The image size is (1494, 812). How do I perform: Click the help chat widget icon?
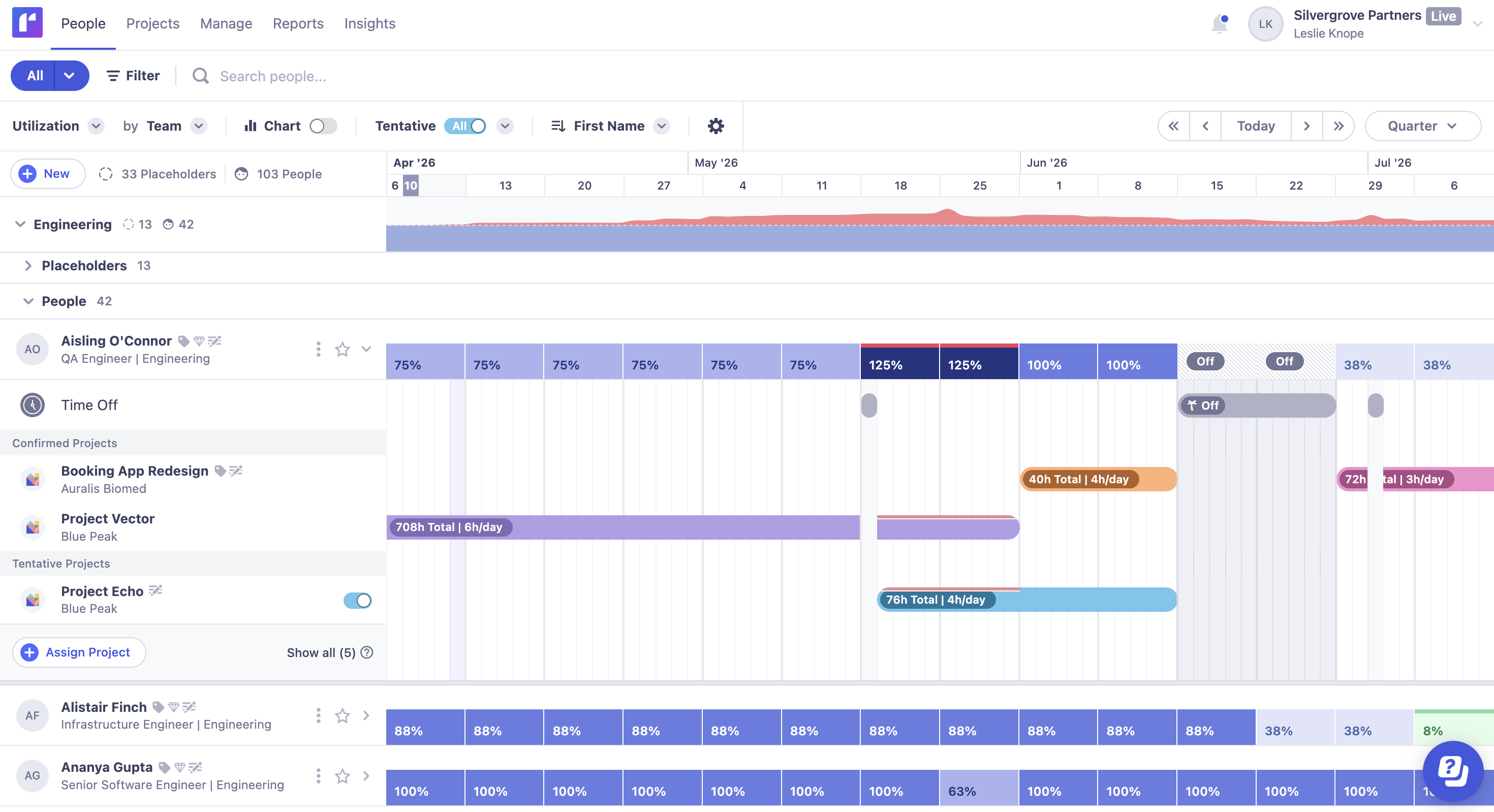point(1452,771)
